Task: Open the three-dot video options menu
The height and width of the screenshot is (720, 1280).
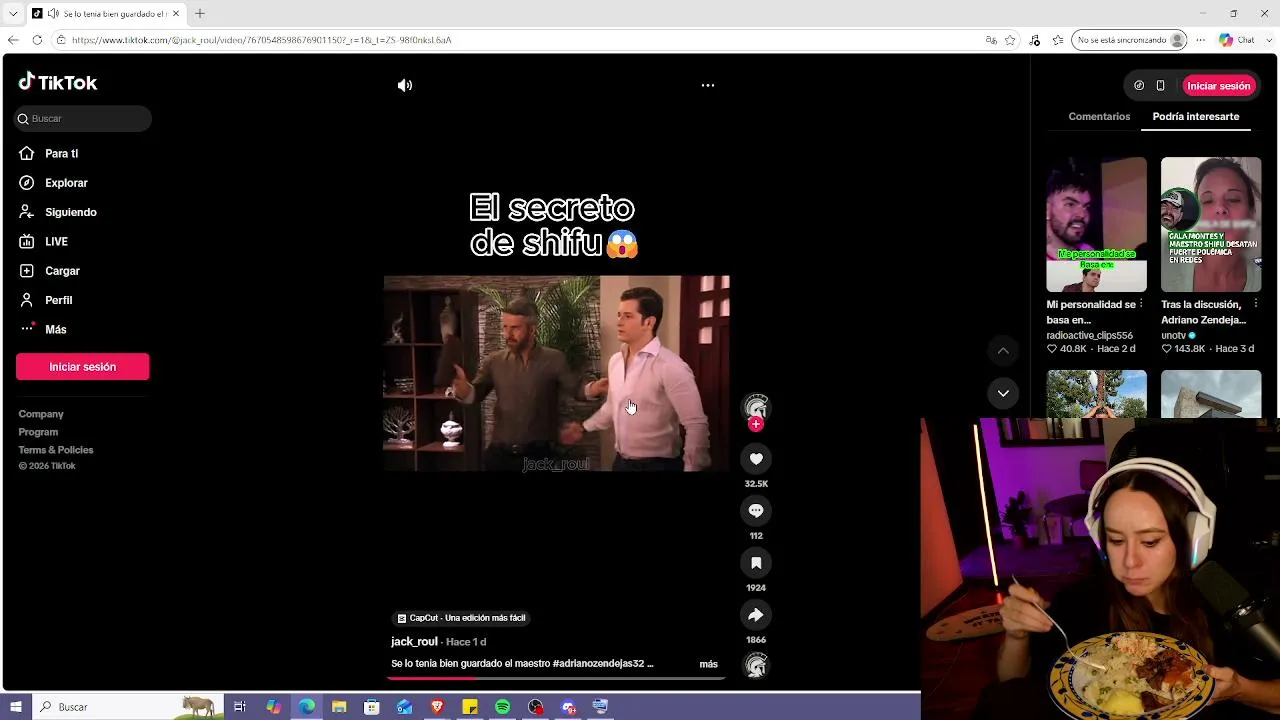Action: click(x=708, y=86)
